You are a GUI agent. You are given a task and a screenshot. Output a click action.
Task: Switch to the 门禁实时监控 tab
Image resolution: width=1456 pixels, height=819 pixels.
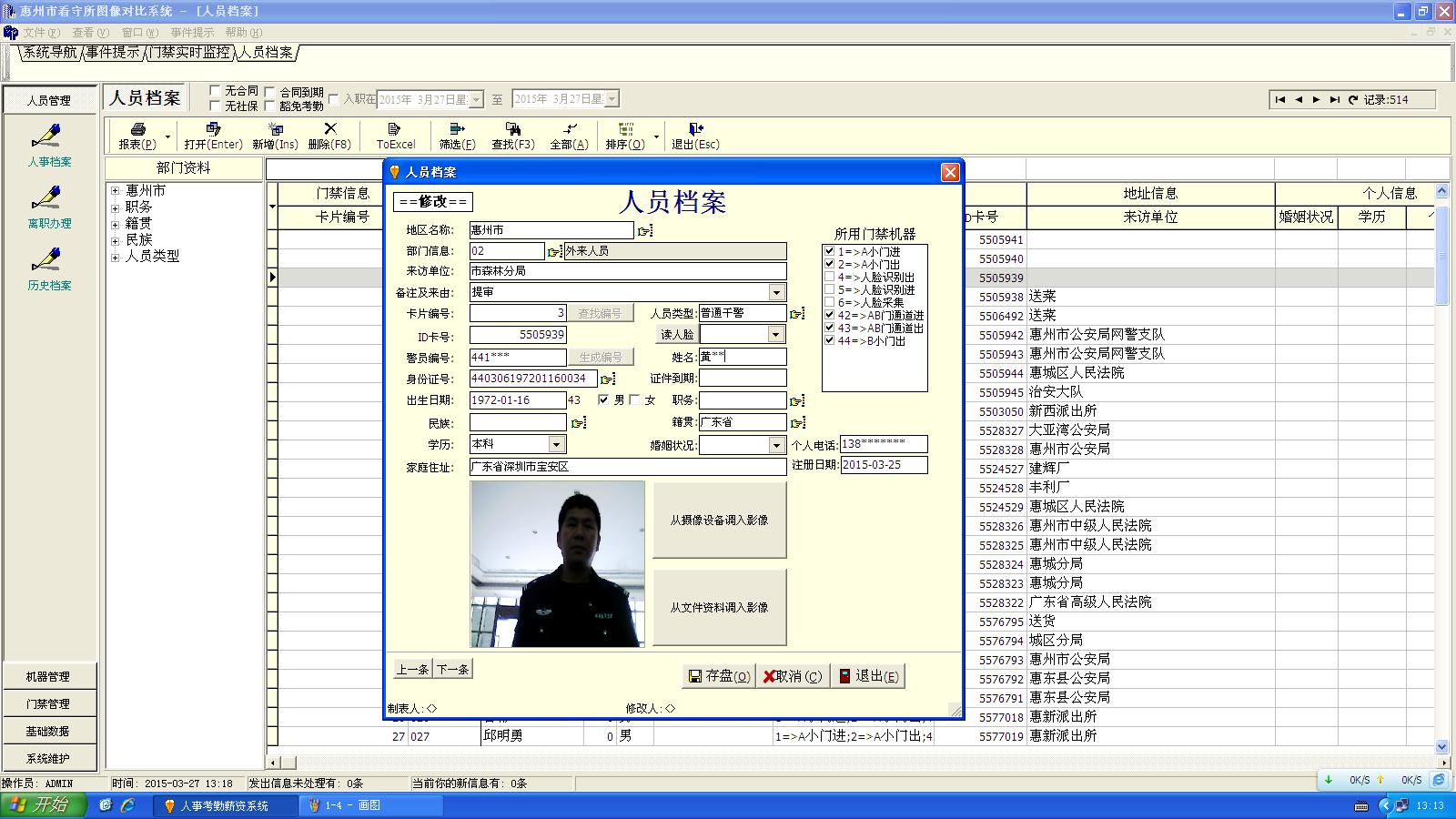pos(190,53)
